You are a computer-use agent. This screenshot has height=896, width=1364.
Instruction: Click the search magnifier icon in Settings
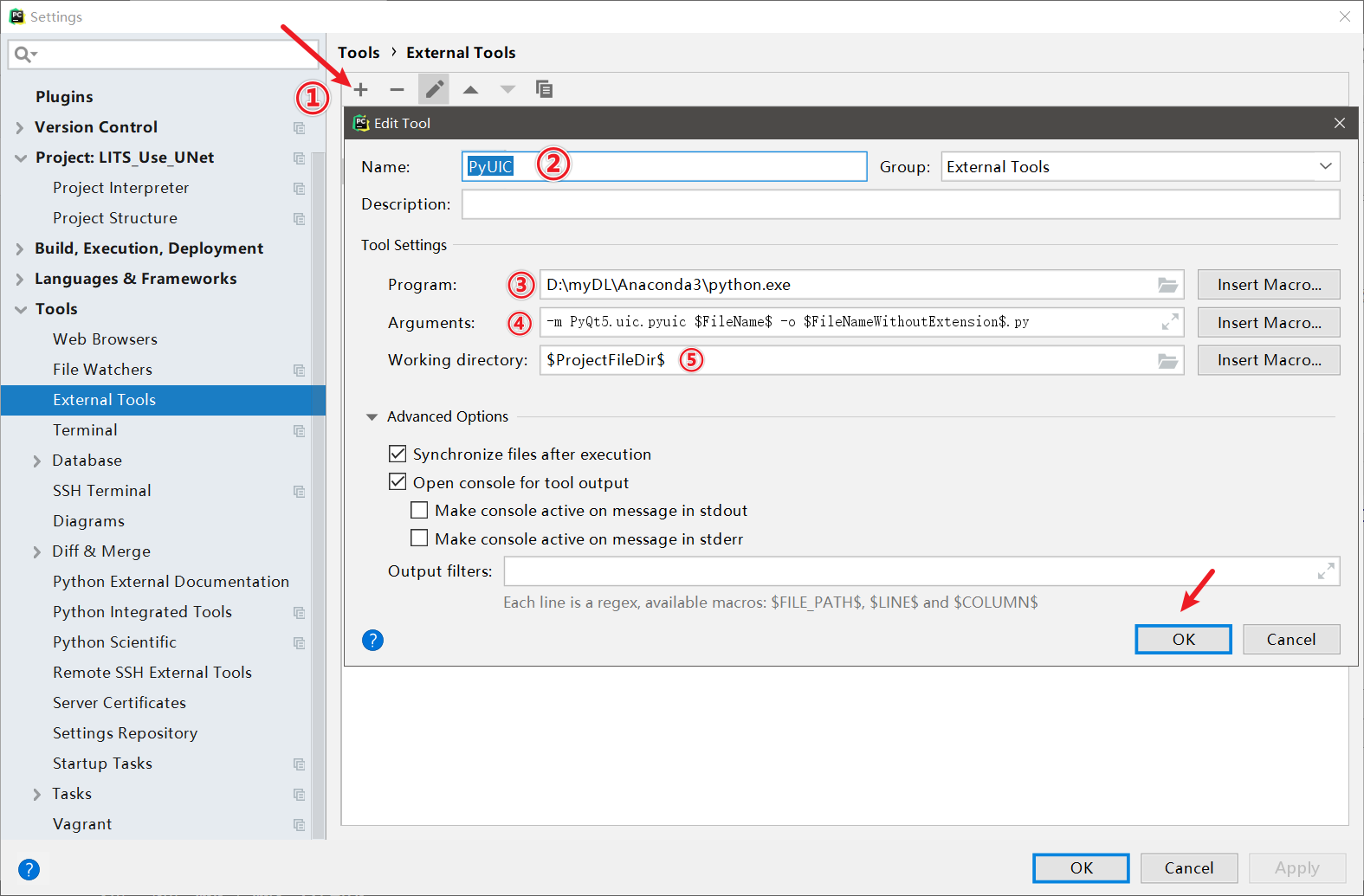click(23, 55)
